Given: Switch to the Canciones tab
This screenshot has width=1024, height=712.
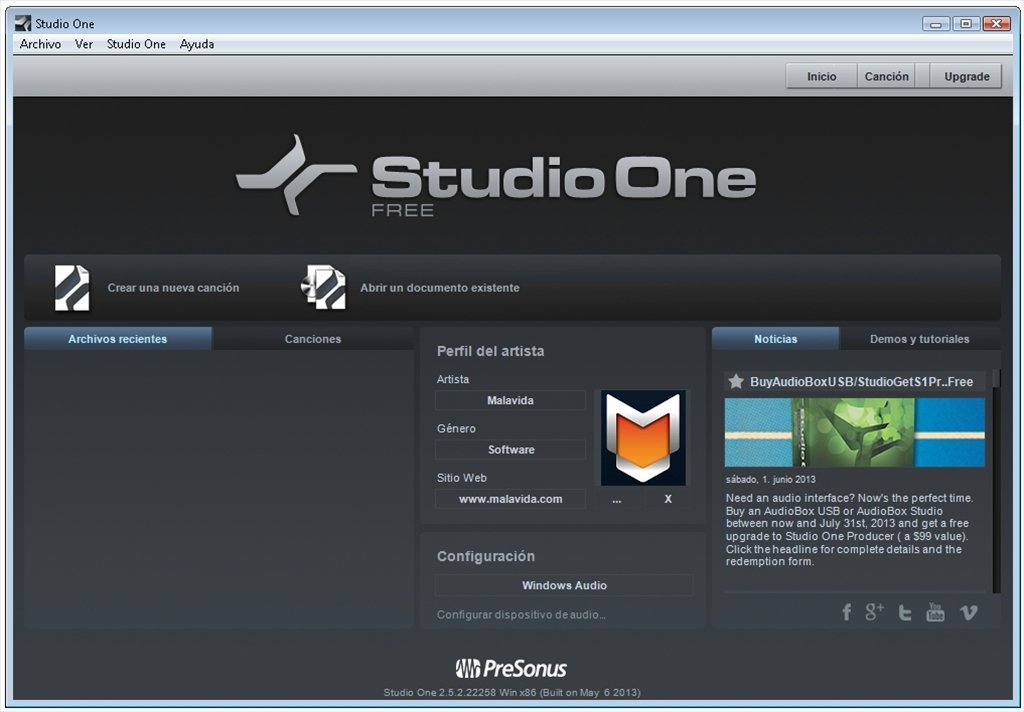Looking at the screenshot, I should (313, 338).
